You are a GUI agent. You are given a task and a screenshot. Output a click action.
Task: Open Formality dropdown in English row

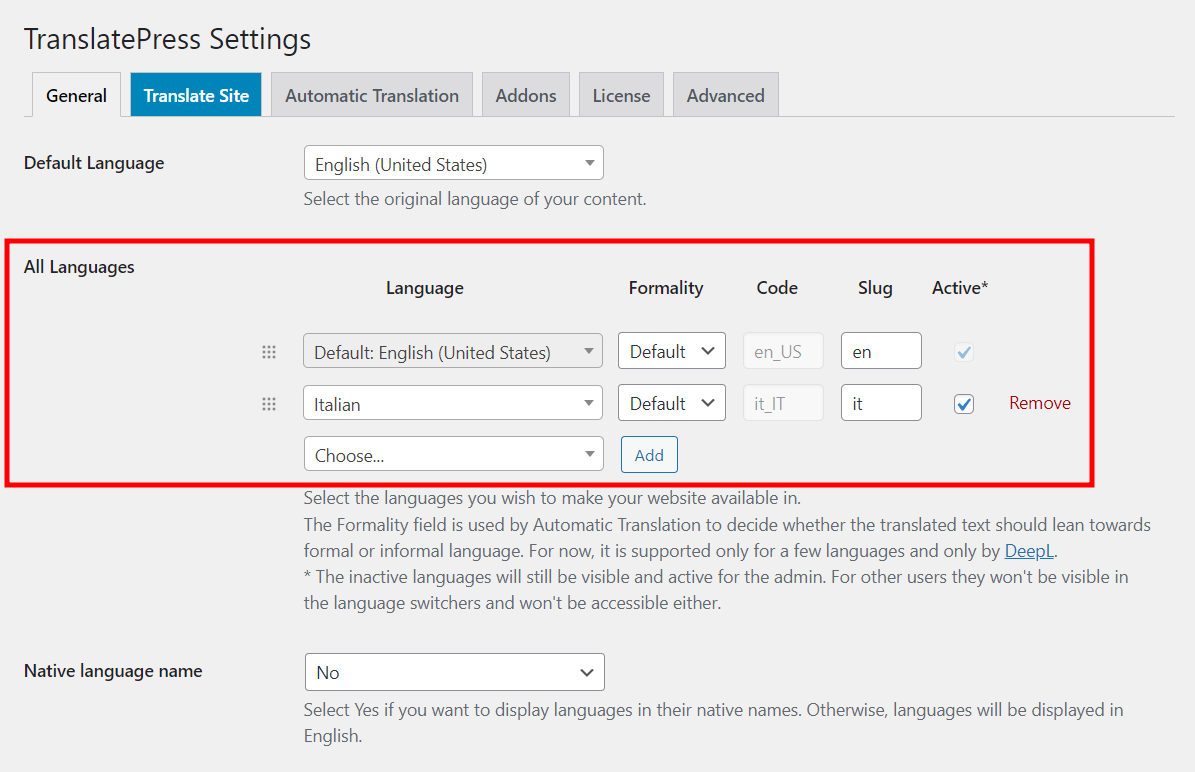tap(671, 351)
